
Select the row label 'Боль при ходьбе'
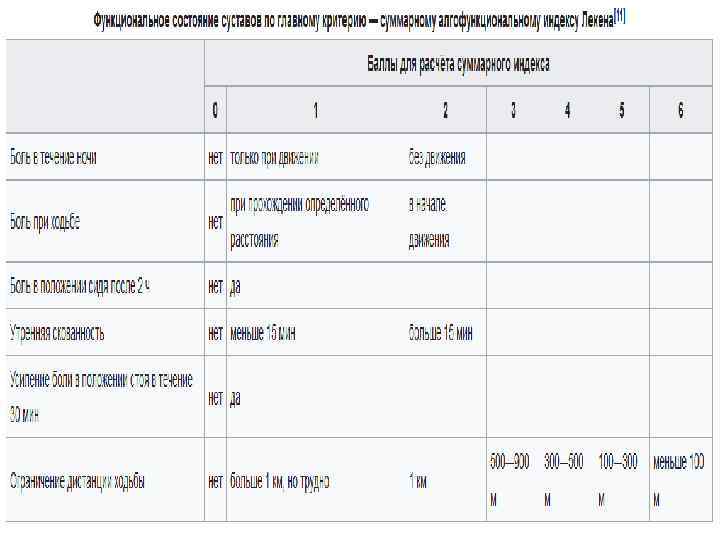[45, 222]
